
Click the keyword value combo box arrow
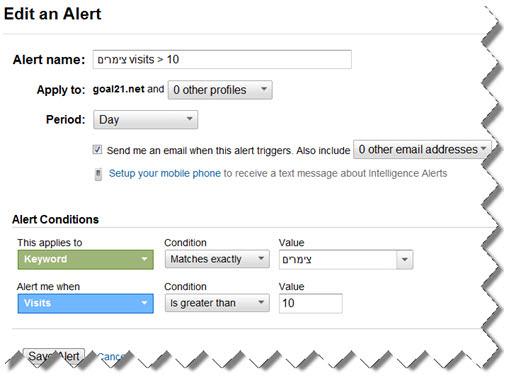click(x=405, y=259)
